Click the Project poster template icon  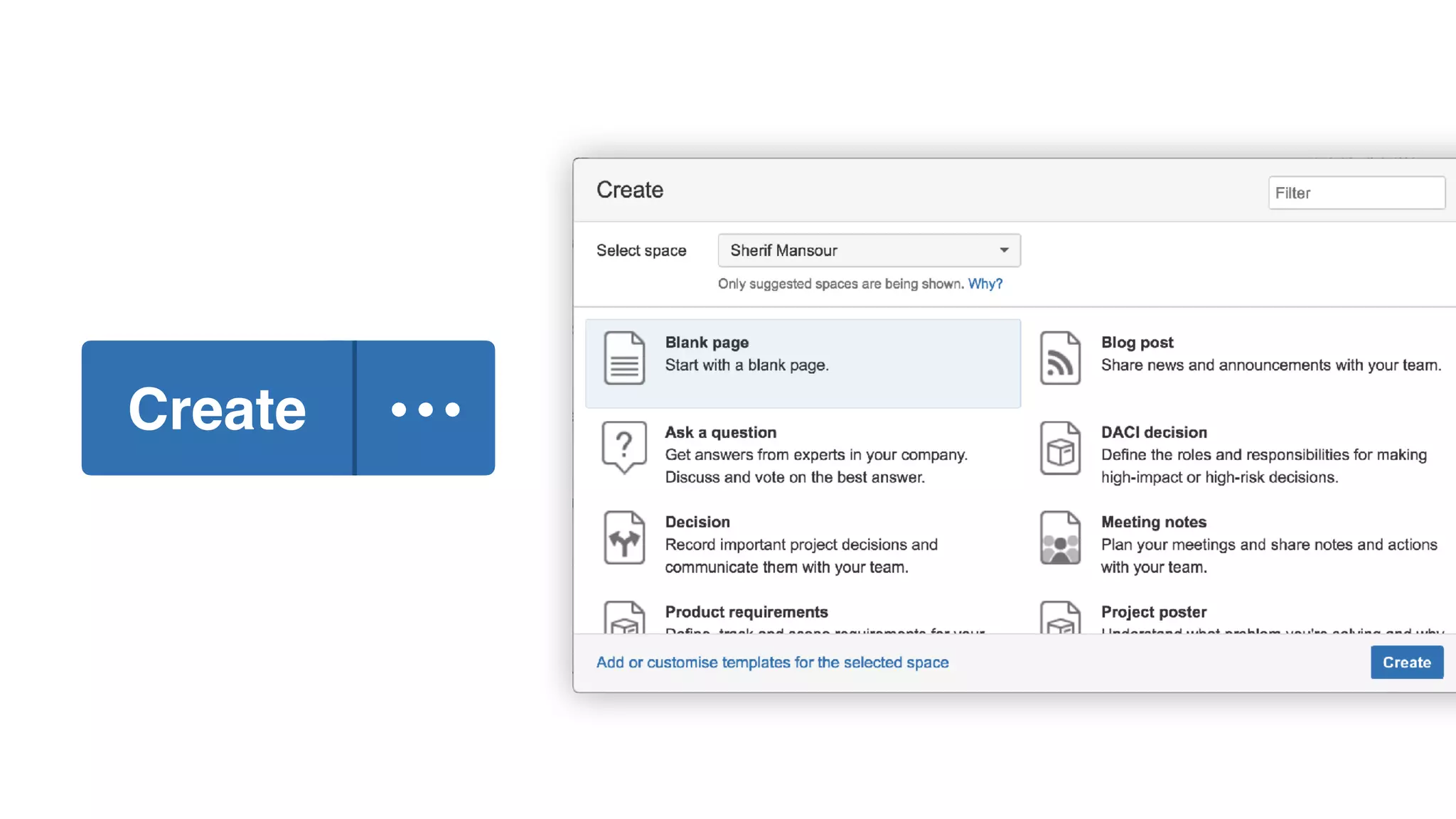click(1060, 618)
